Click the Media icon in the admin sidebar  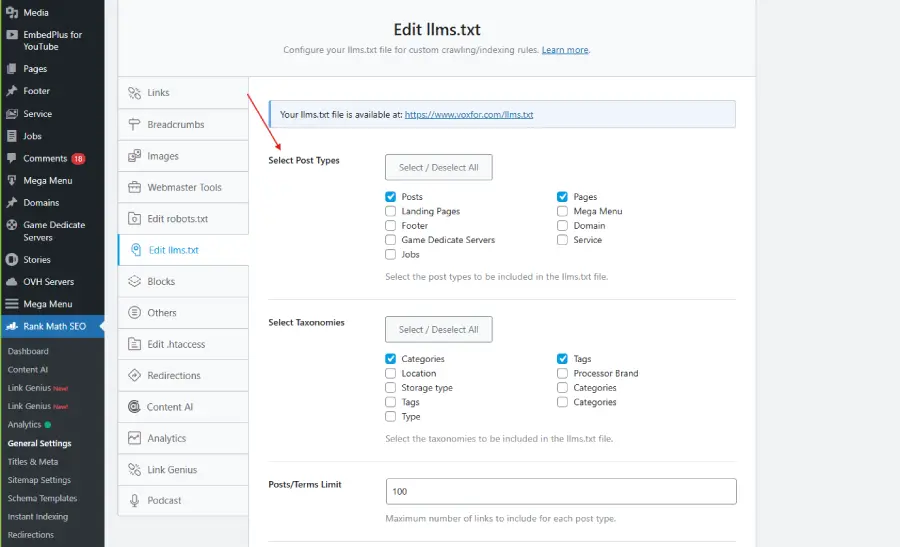pyautogui.click(x=11, y=12)
